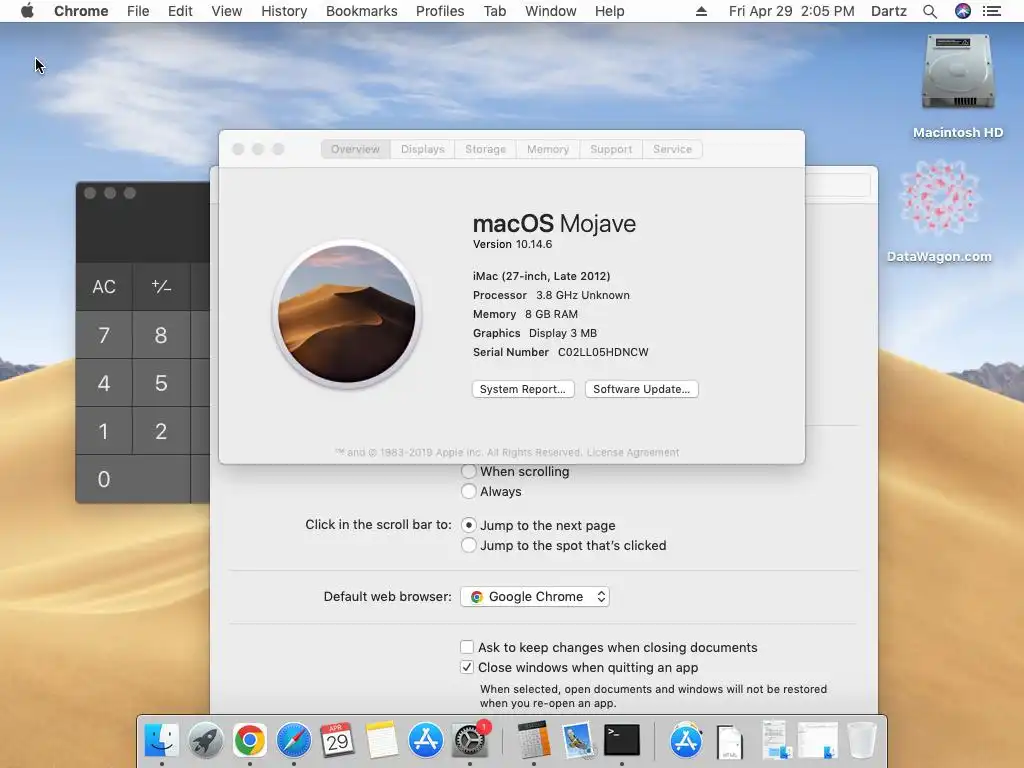
Task: Click the 0 key on Calculator
Action: tap(133, 479)
